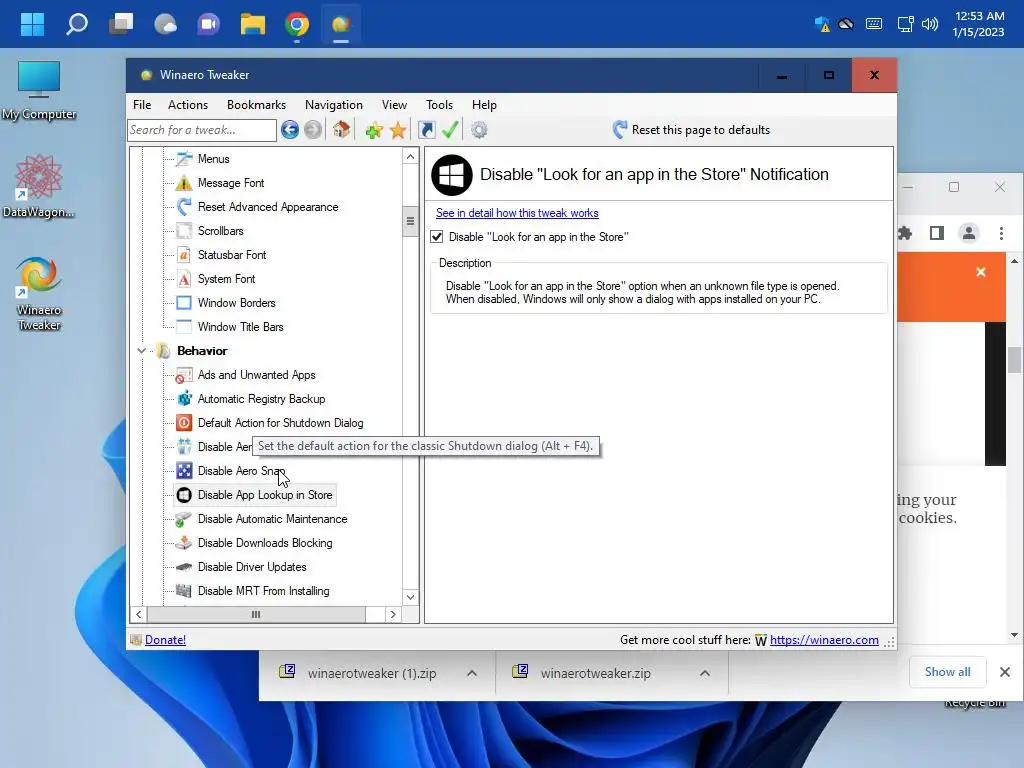Open Winaero Tweaker desktop shortcut

pyautogui.click(x=39, y=294)
